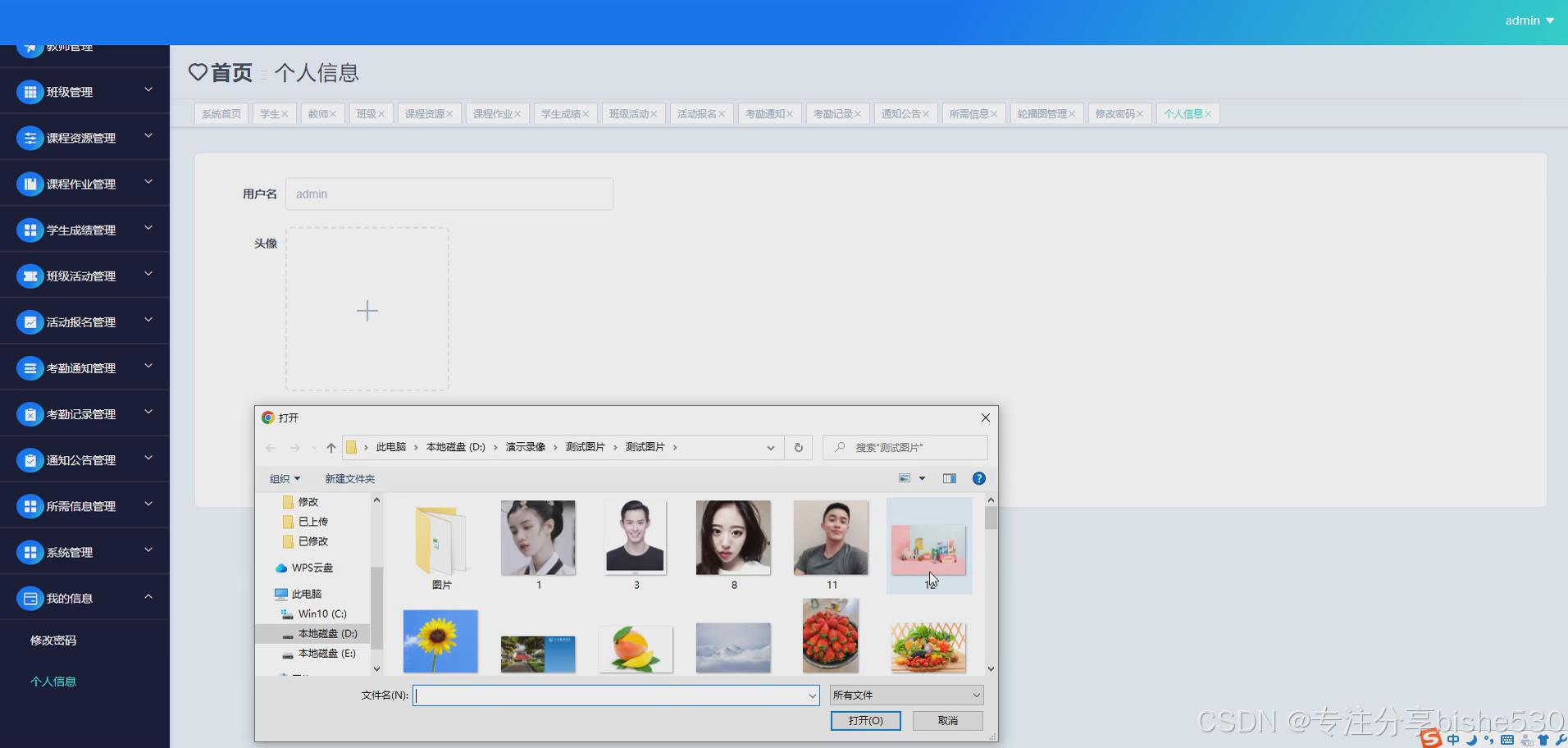Expand the 班级管理 menu chevron
Viewport: 1568px width, 748px height.
click(148, 89)
